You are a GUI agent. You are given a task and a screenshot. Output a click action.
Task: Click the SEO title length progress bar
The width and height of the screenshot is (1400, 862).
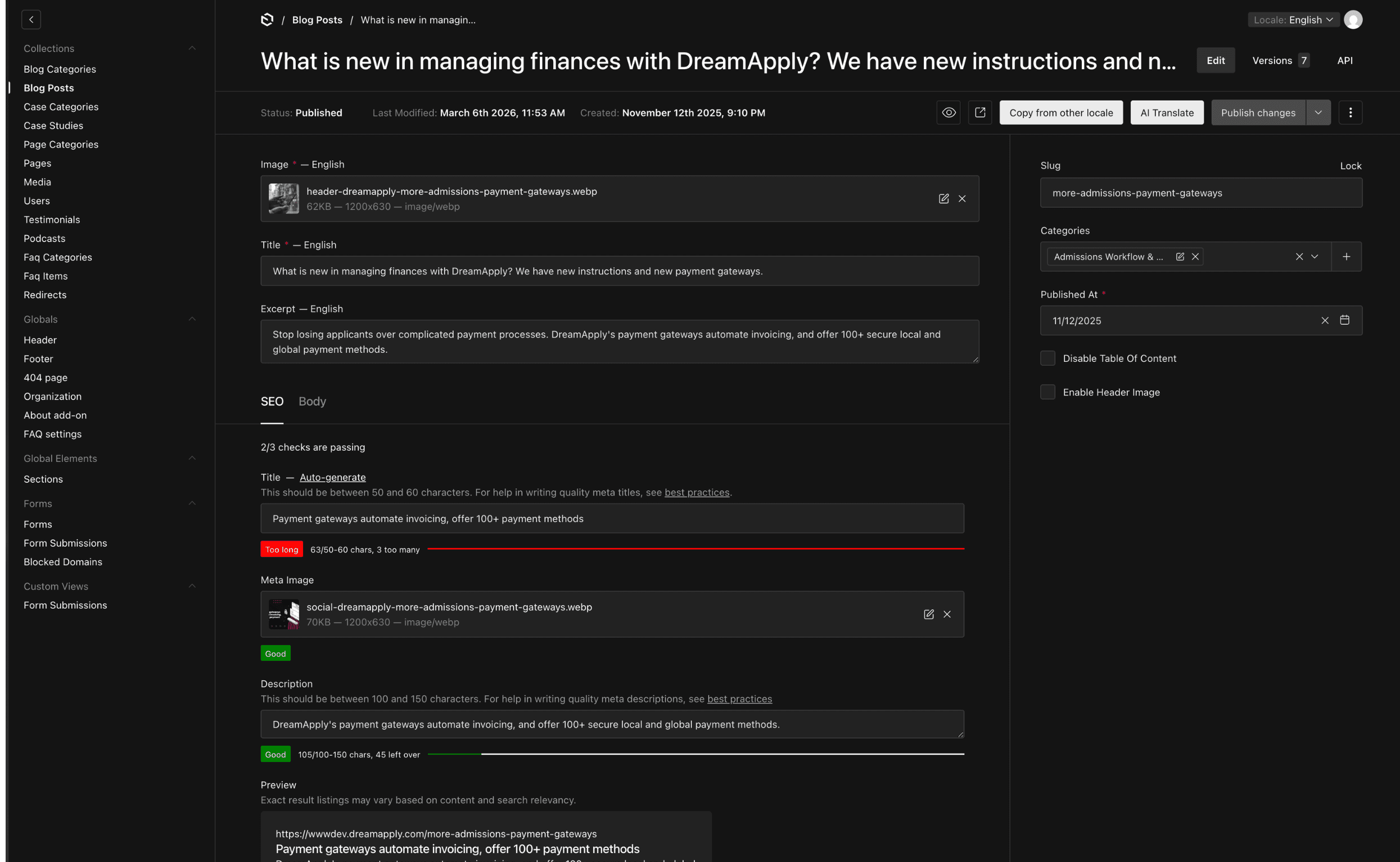696,548
